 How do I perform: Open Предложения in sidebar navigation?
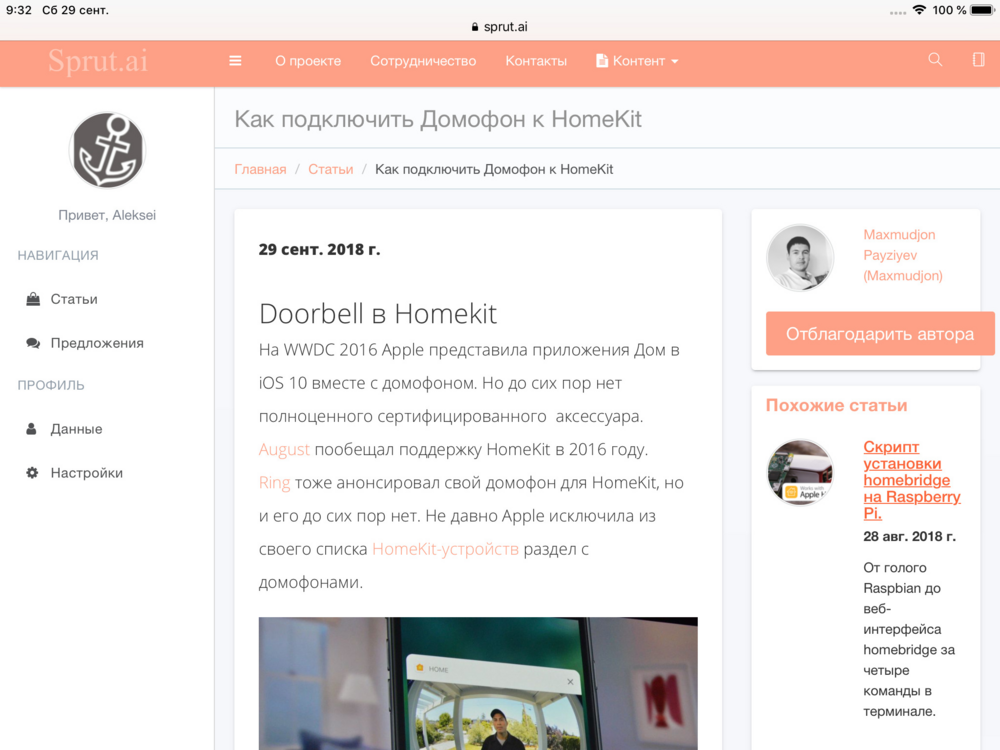[97, 343]
